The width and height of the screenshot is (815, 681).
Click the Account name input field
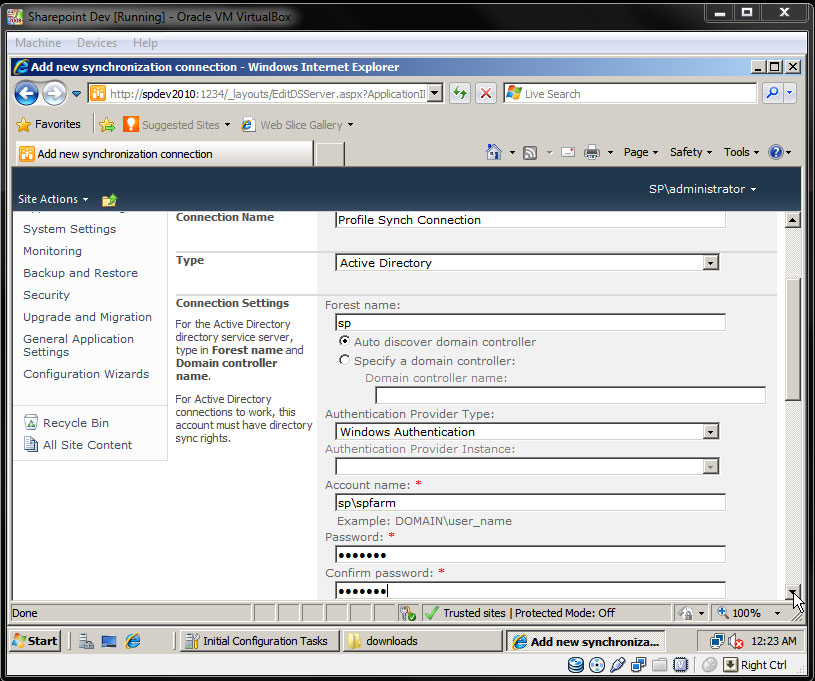coord(530,503)
